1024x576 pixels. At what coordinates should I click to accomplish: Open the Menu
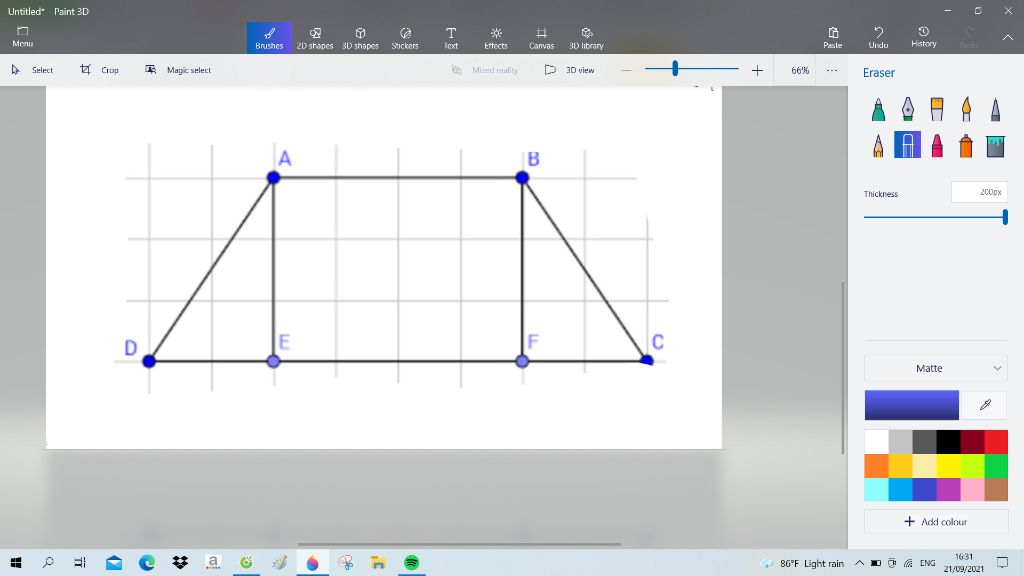pos(22,37)
